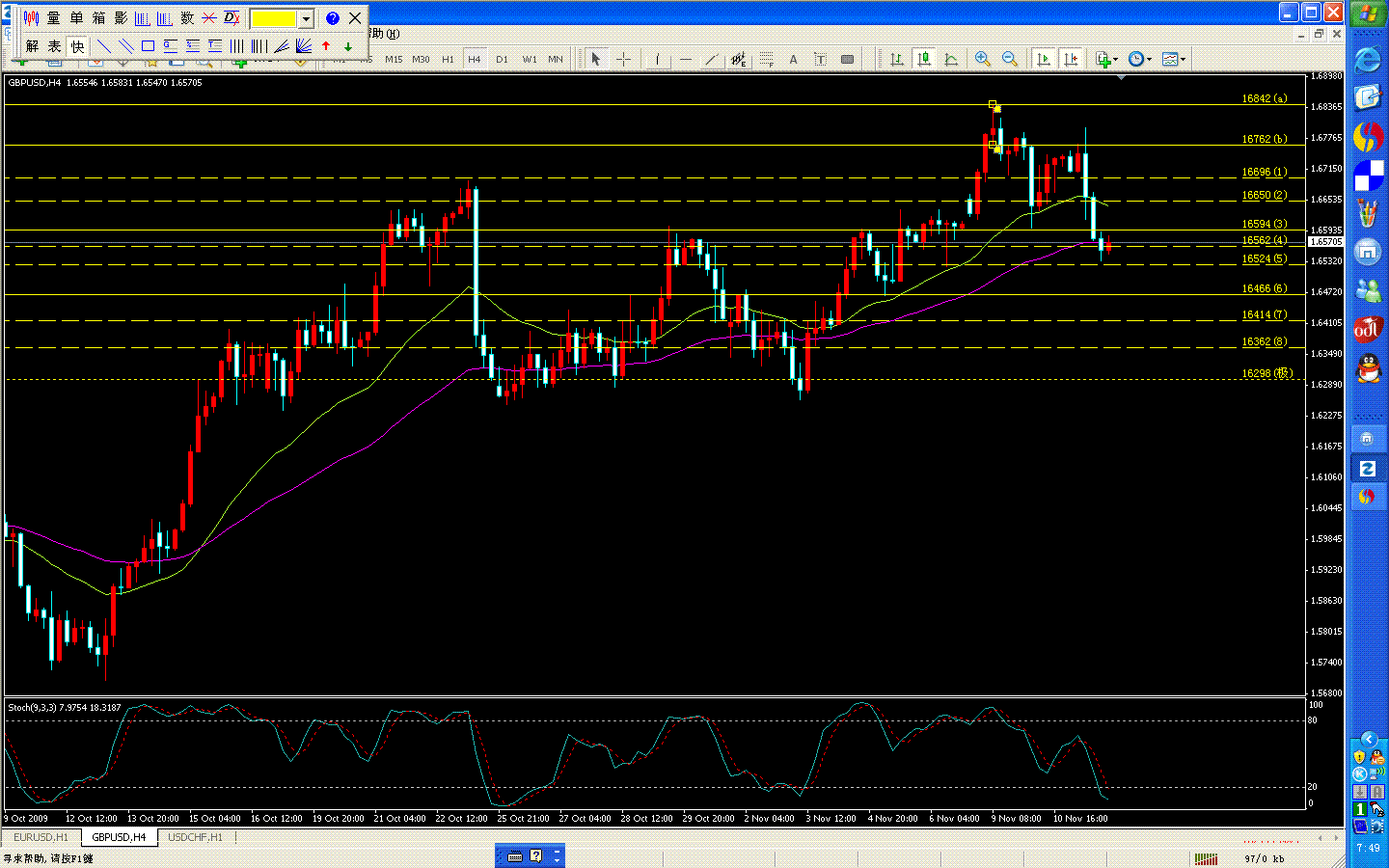Click the 数 button in the floating toolbar
Viewport: 1389px width, 868px height.
187,18
